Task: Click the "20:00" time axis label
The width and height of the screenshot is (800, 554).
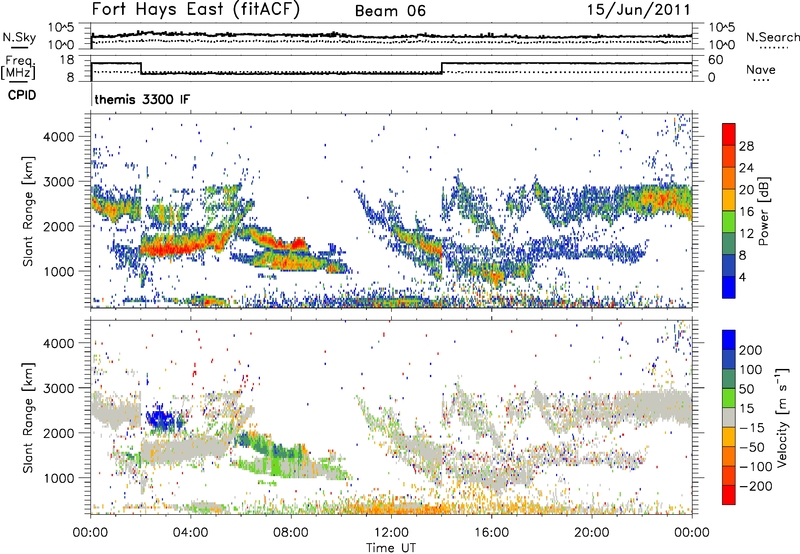Action: (x=591, y=533)
